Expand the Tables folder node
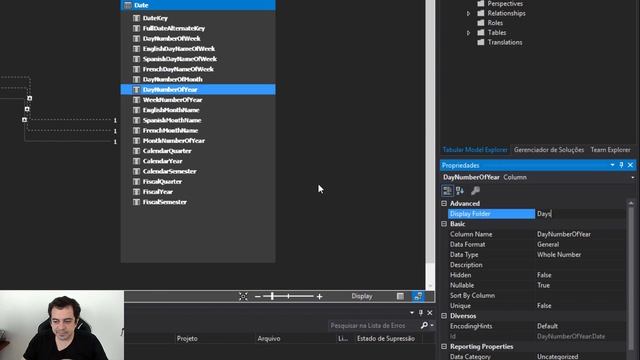This screenshot has width=640, height=360. [469, 33]
